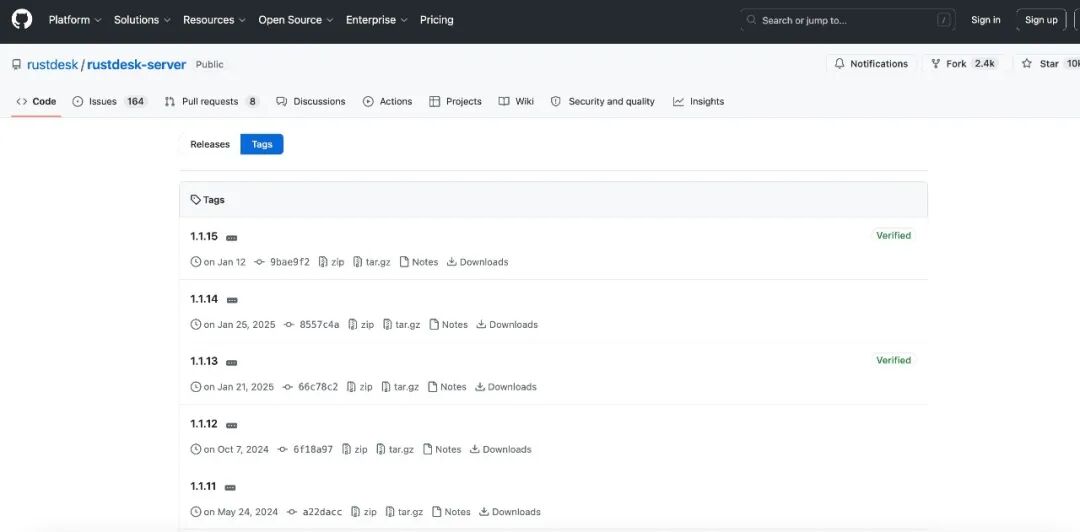Open Downloads for tag 1.1.15
The width and height of the screenshot is (1080, 532).
[x=477, y=262]
